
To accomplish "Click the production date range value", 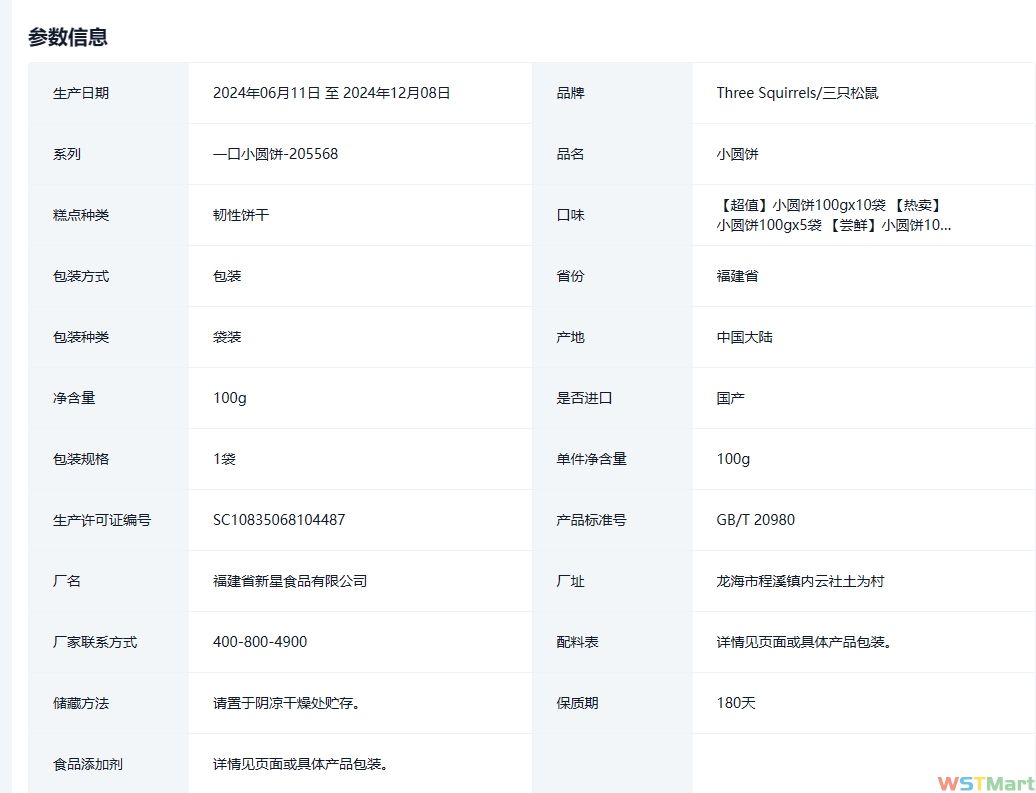I will [x=331, y=93].
